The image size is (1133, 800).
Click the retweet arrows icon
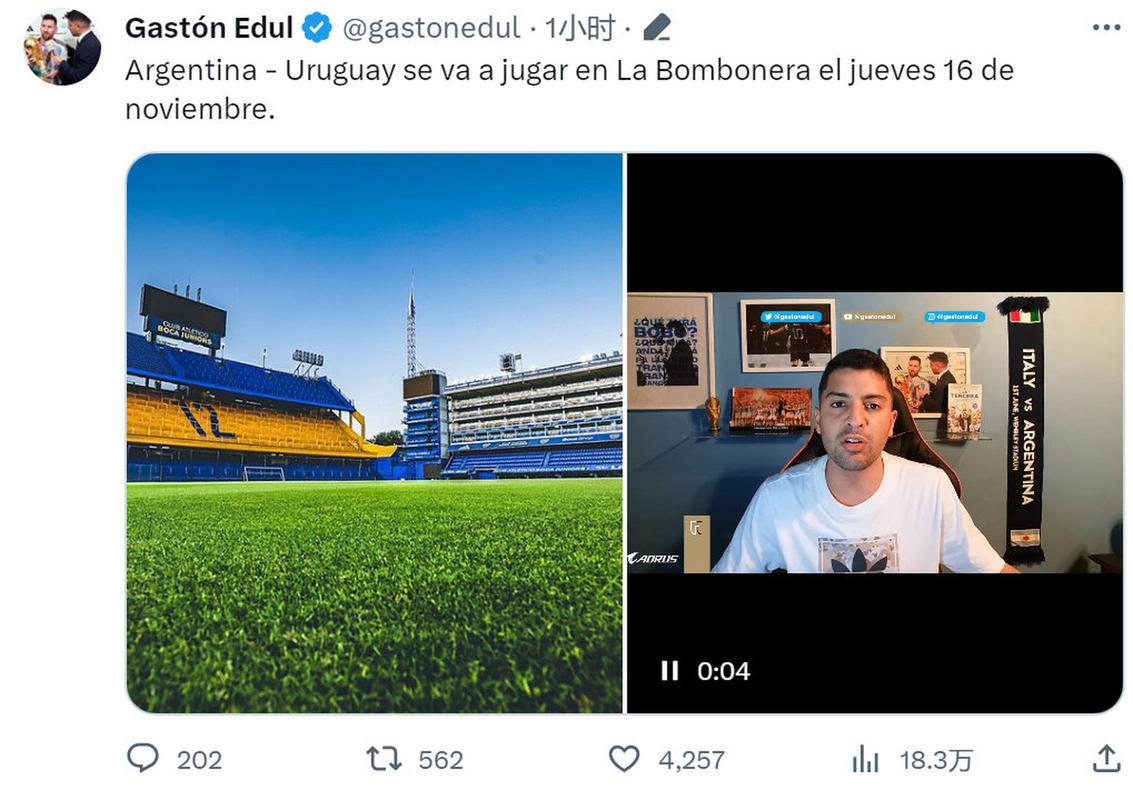coord(384,759)
